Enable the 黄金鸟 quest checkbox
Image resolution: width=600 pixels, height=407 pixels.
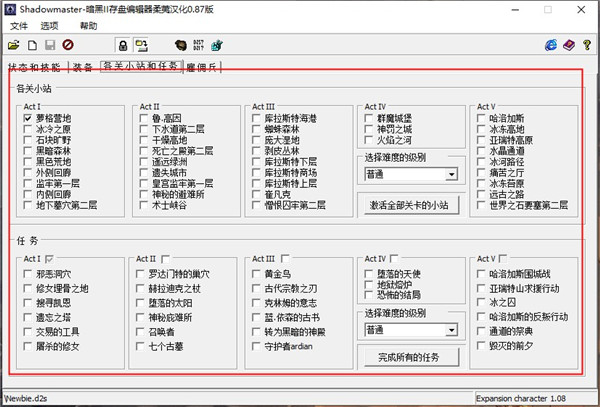256,274
